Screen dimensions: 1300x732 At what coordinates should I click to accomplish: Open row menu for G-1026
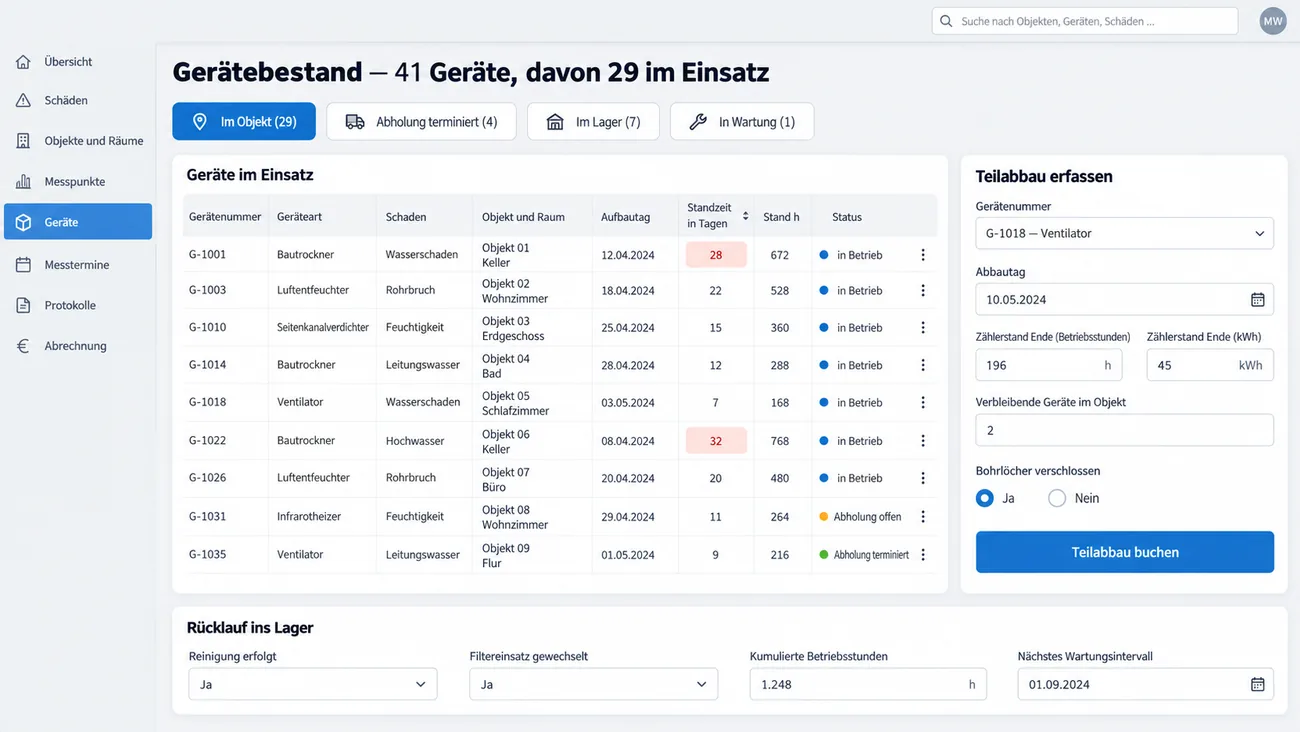[x=923, y=478]
